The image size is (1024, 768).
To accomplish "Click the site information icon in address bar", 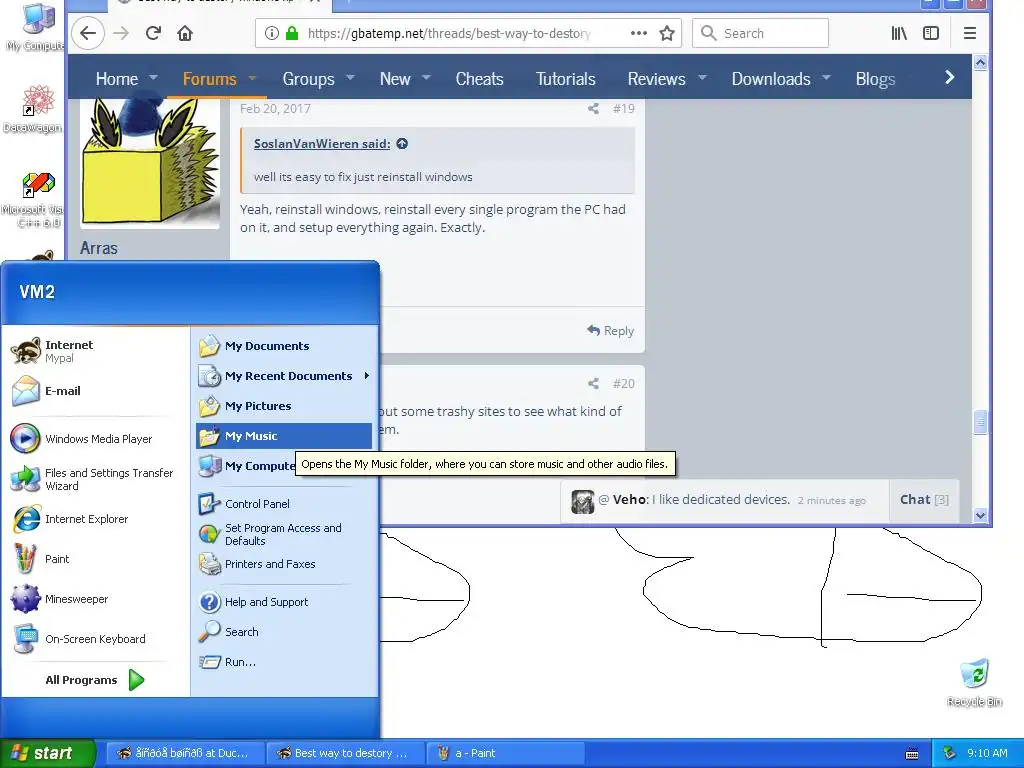I will [x=272, y=33].
